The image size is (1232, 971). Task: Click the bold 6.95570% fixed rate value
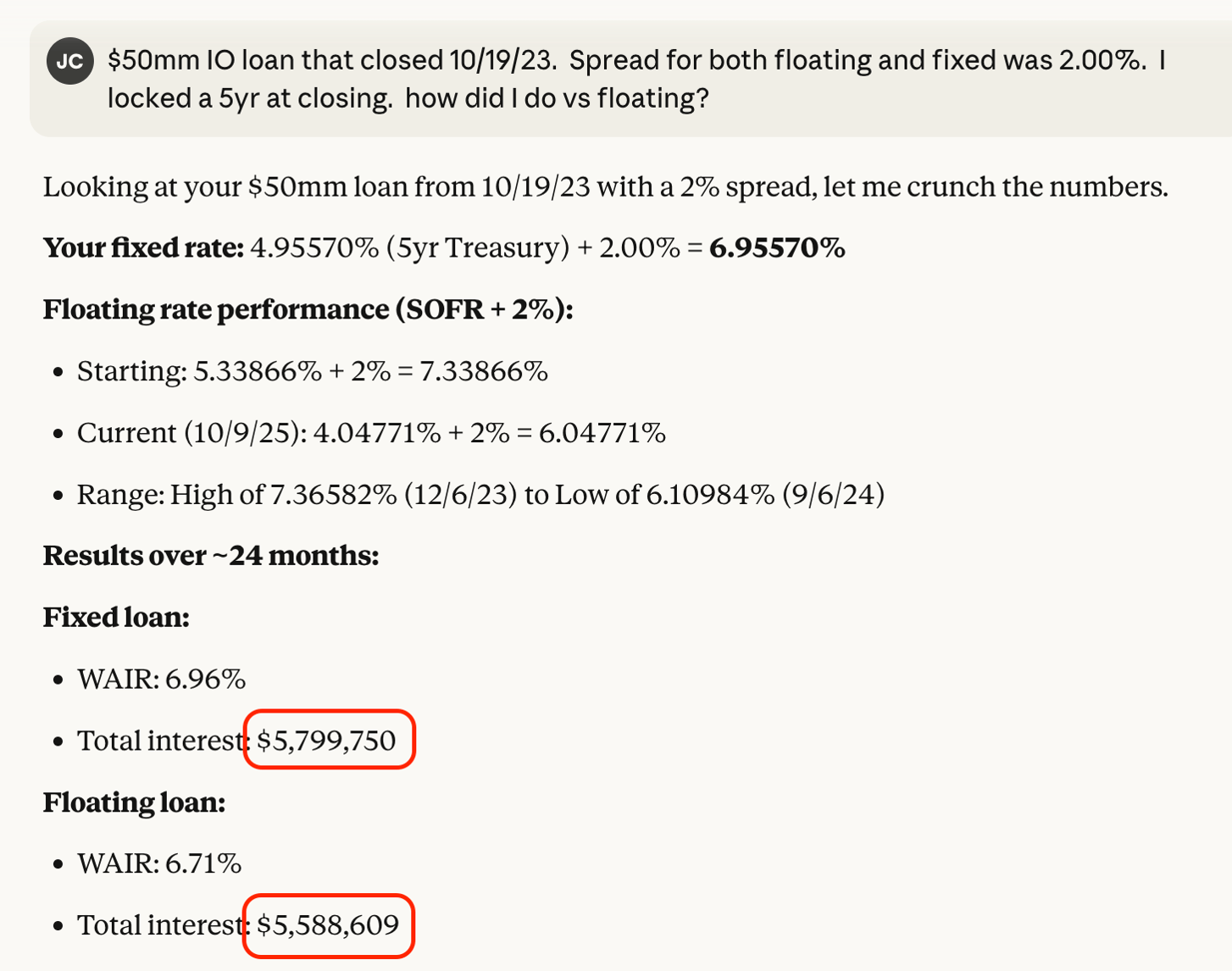[776, 248]
